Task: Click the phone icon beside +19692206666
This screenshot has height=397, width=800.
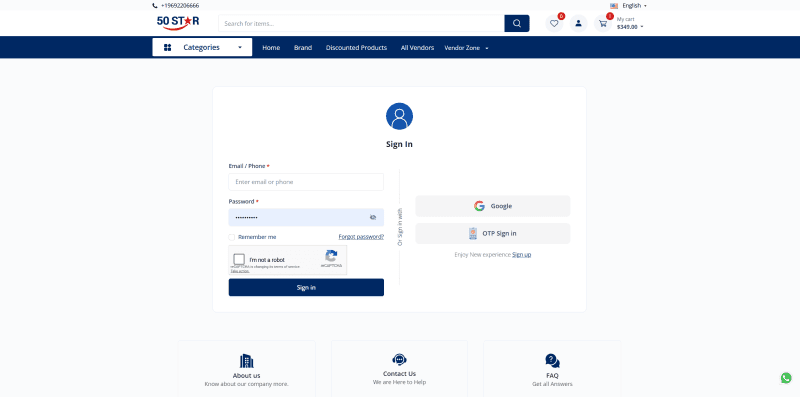Action: [155, 6]
